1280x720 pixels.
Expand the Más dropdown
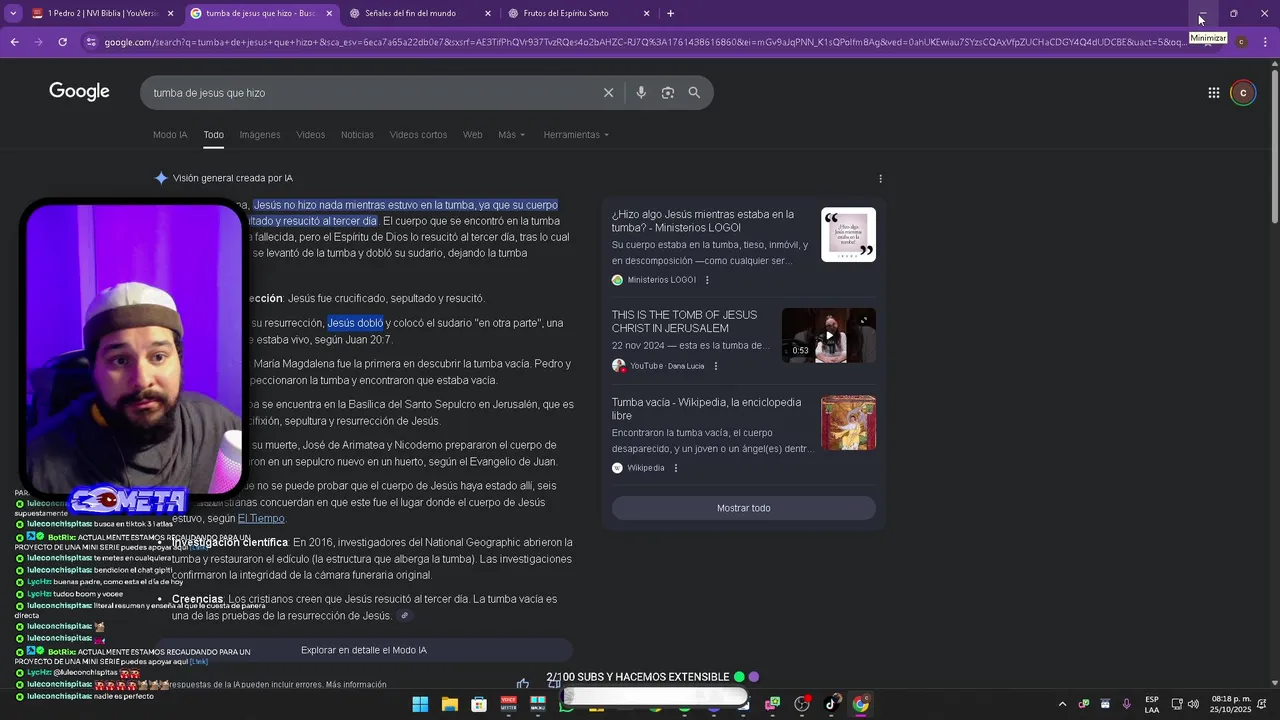(511, 135)
